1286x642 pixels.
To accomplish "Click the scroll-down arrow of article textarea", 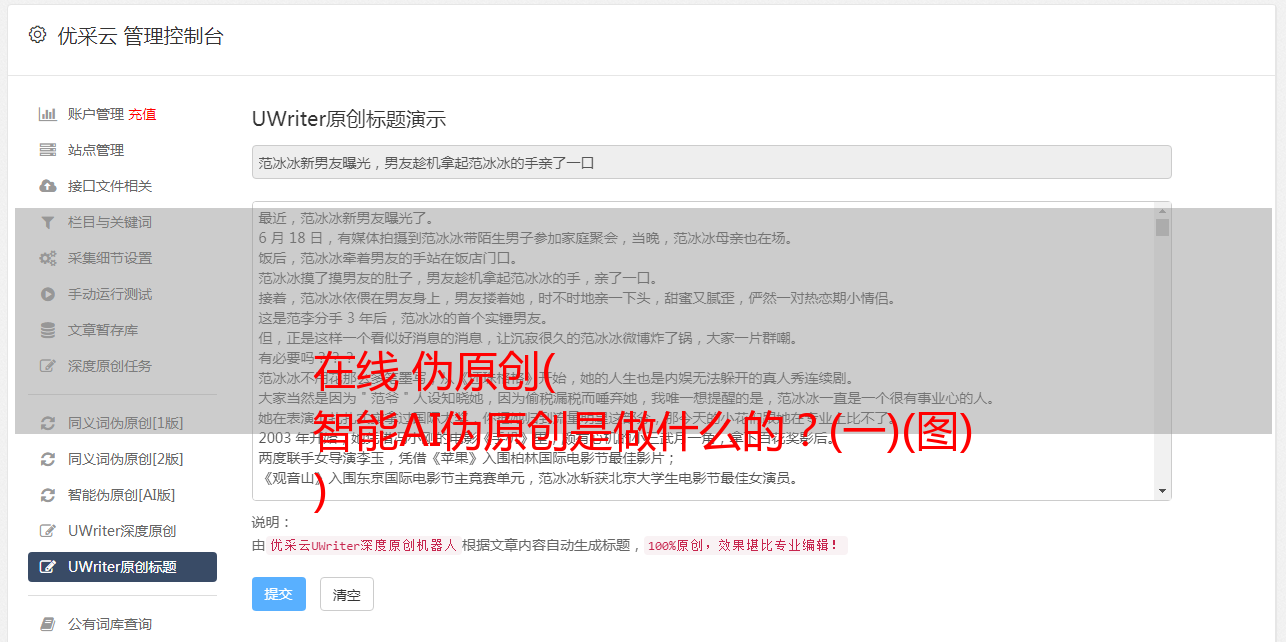I will click(x=1162, y=491).
